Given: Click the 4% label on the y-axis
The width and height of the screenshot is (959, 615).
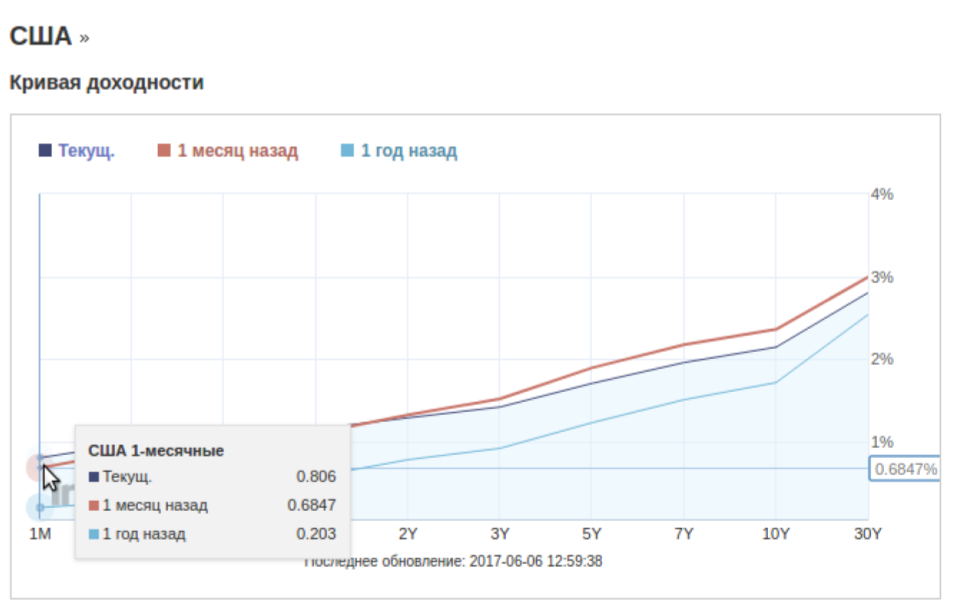Looking at the screenshot, I should pyautogui.click(x=881, y=194).
